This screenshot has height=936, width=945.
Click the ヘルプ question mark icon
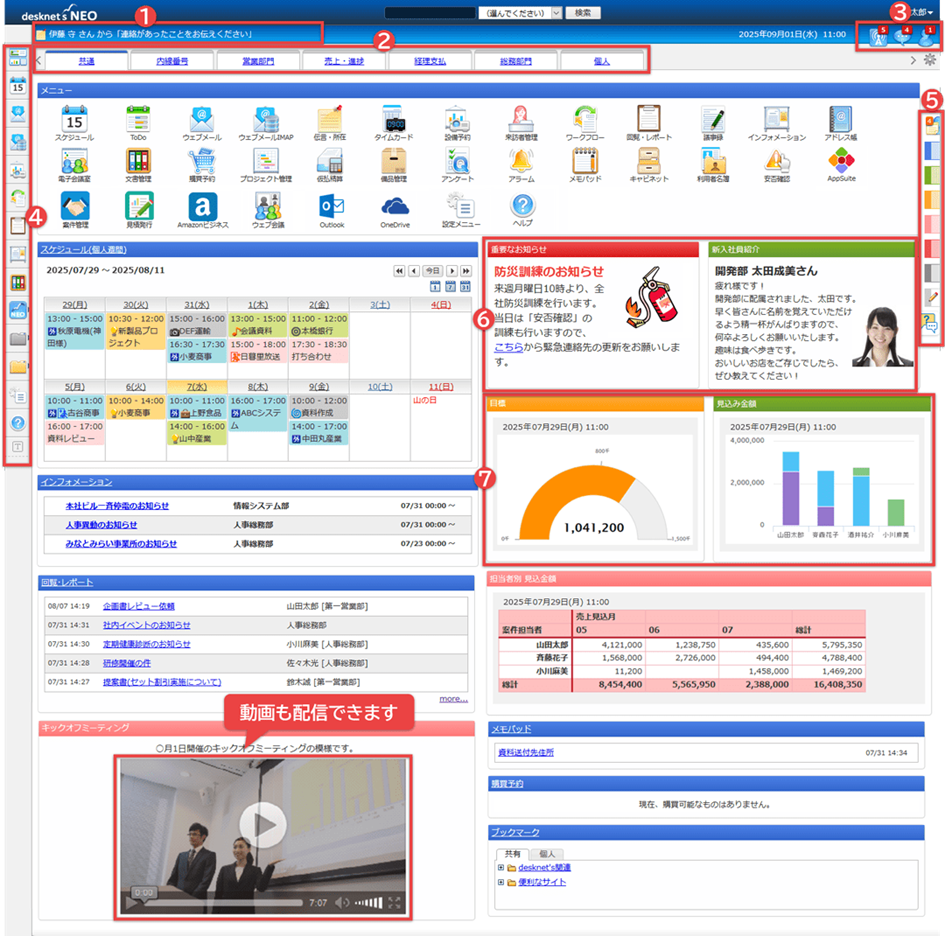[x=522, y=206]
